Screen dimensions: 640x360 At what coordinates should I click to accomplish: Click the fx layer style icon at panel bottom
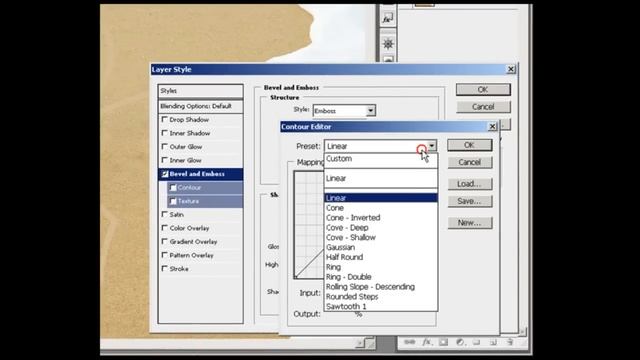427,342
